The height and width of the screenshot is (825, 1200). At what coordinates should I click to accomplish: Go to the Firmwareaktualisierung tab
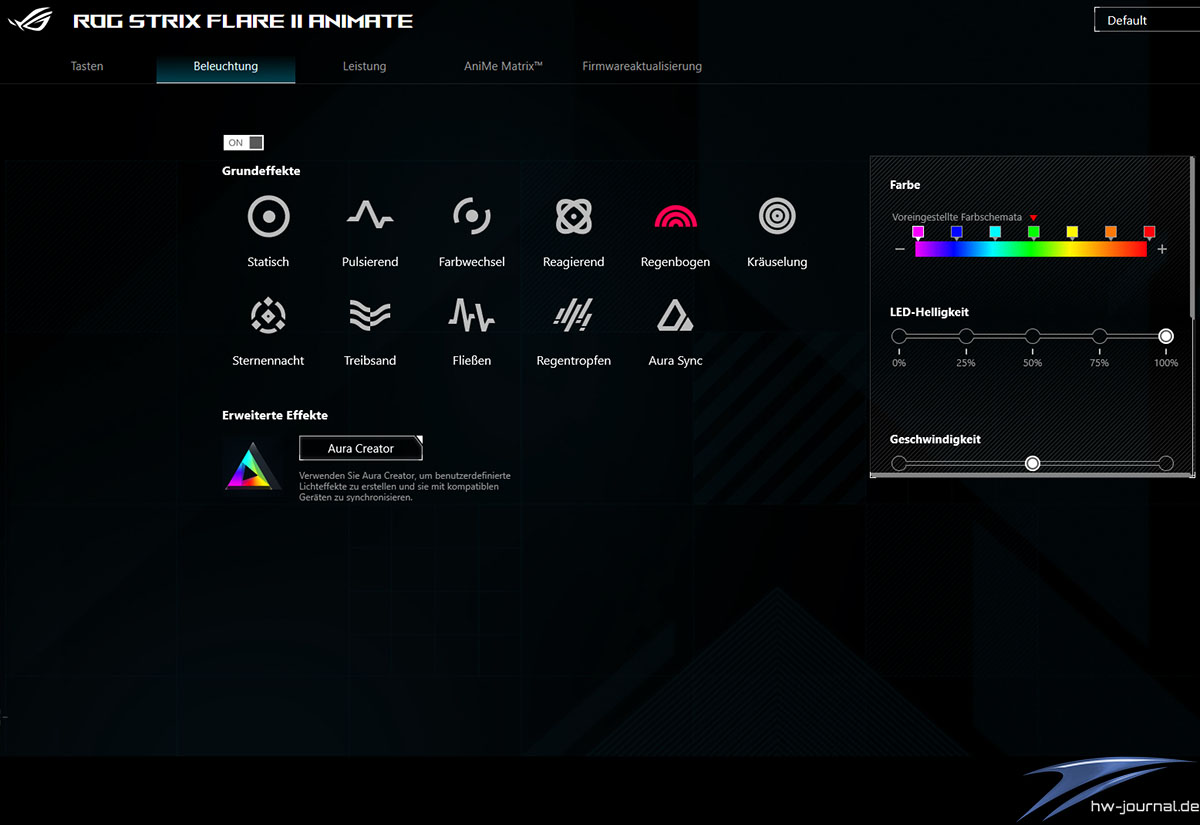[642, 66]
